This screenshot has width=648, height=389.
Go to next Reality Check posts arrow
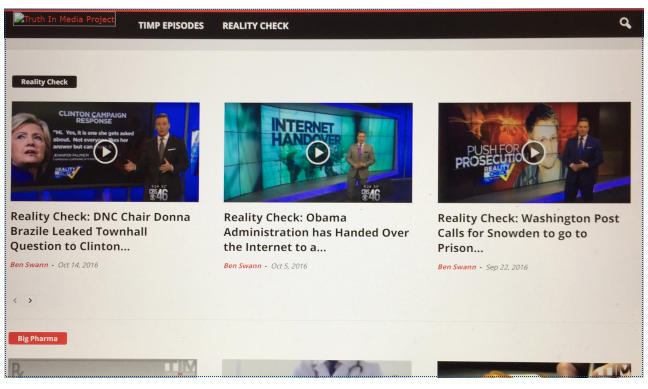point(30,301)
